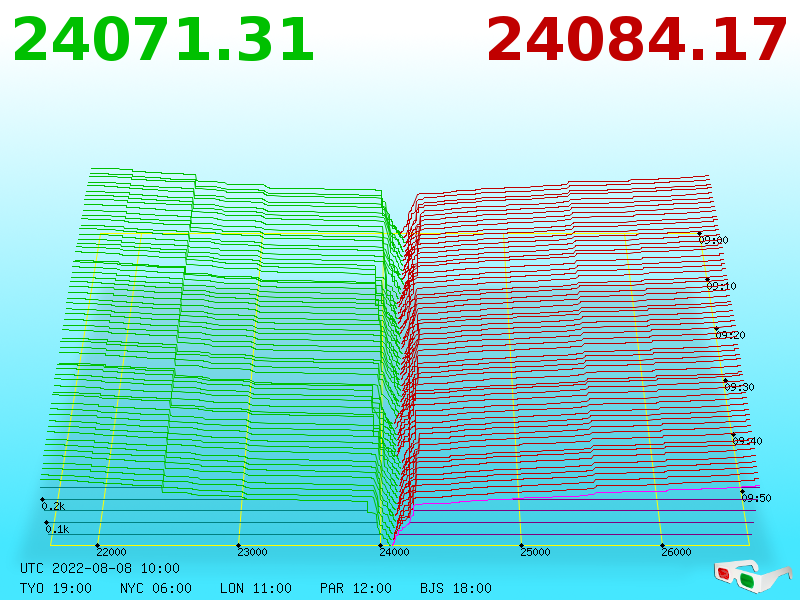
Task: Select the green bid price 24071.31
Action: click(163, 40)
